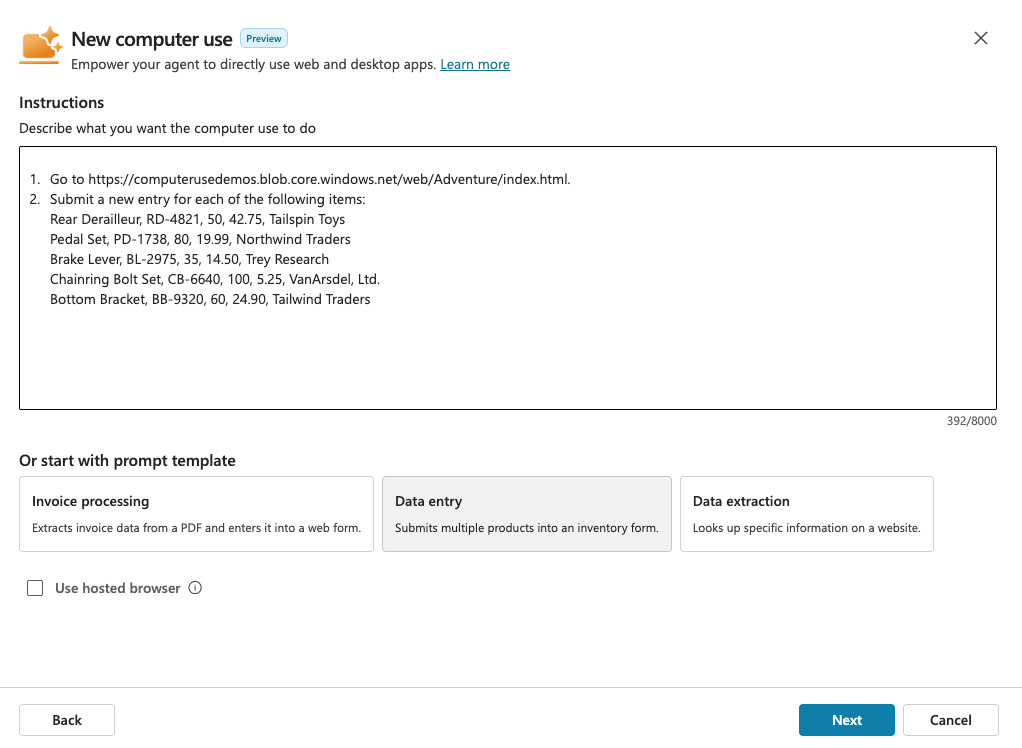This screenshot has width=1022, height=748.
Task: Choose the Data entry prompt template
Action: tap(526, 514)
